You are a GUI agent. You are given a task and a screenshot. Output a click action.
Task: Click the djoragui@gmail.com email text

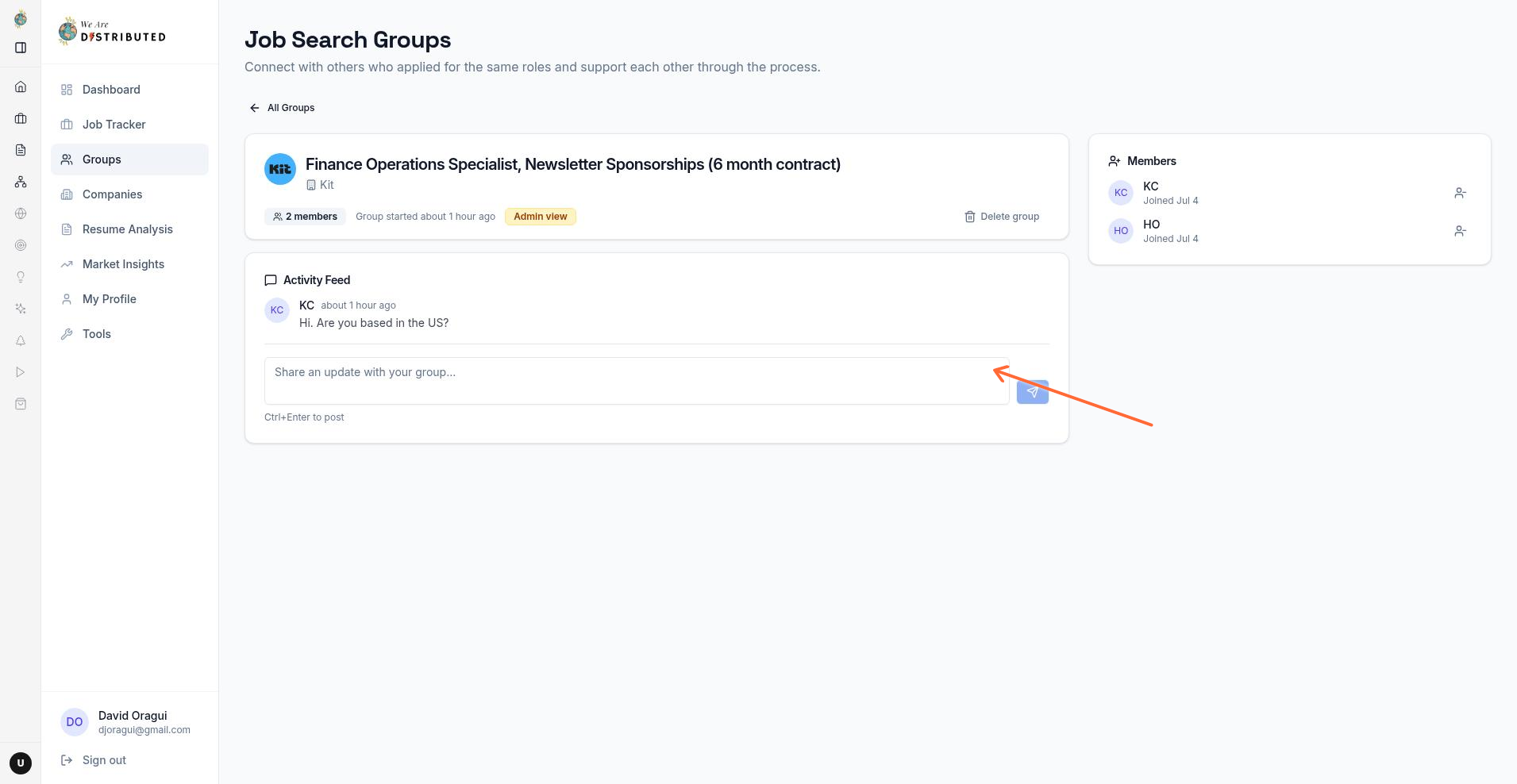tap(144, 730)
